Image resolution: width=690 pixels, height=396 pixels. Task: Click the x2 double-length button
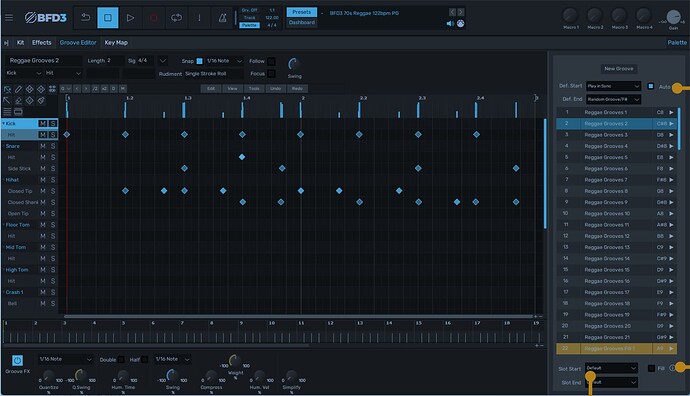pyautogui.click(x=104, y=88)
